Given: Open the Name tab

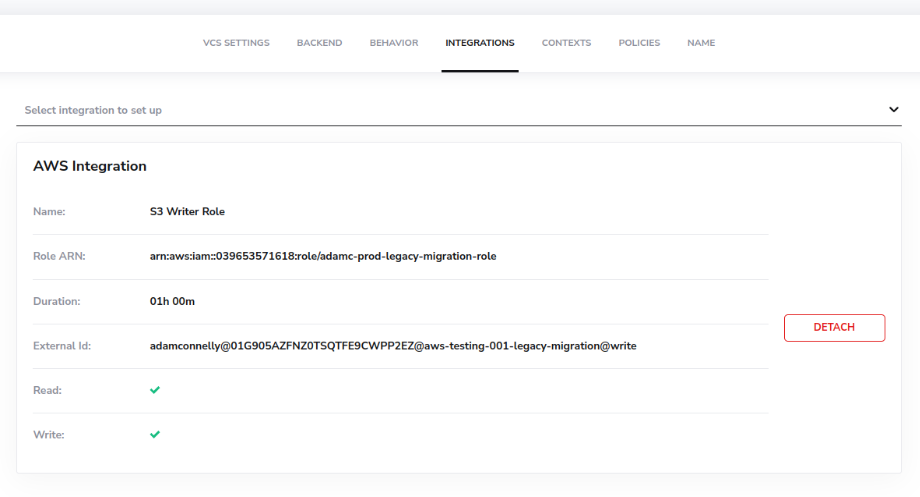Looking at the screenshot, I should point(701,43).
